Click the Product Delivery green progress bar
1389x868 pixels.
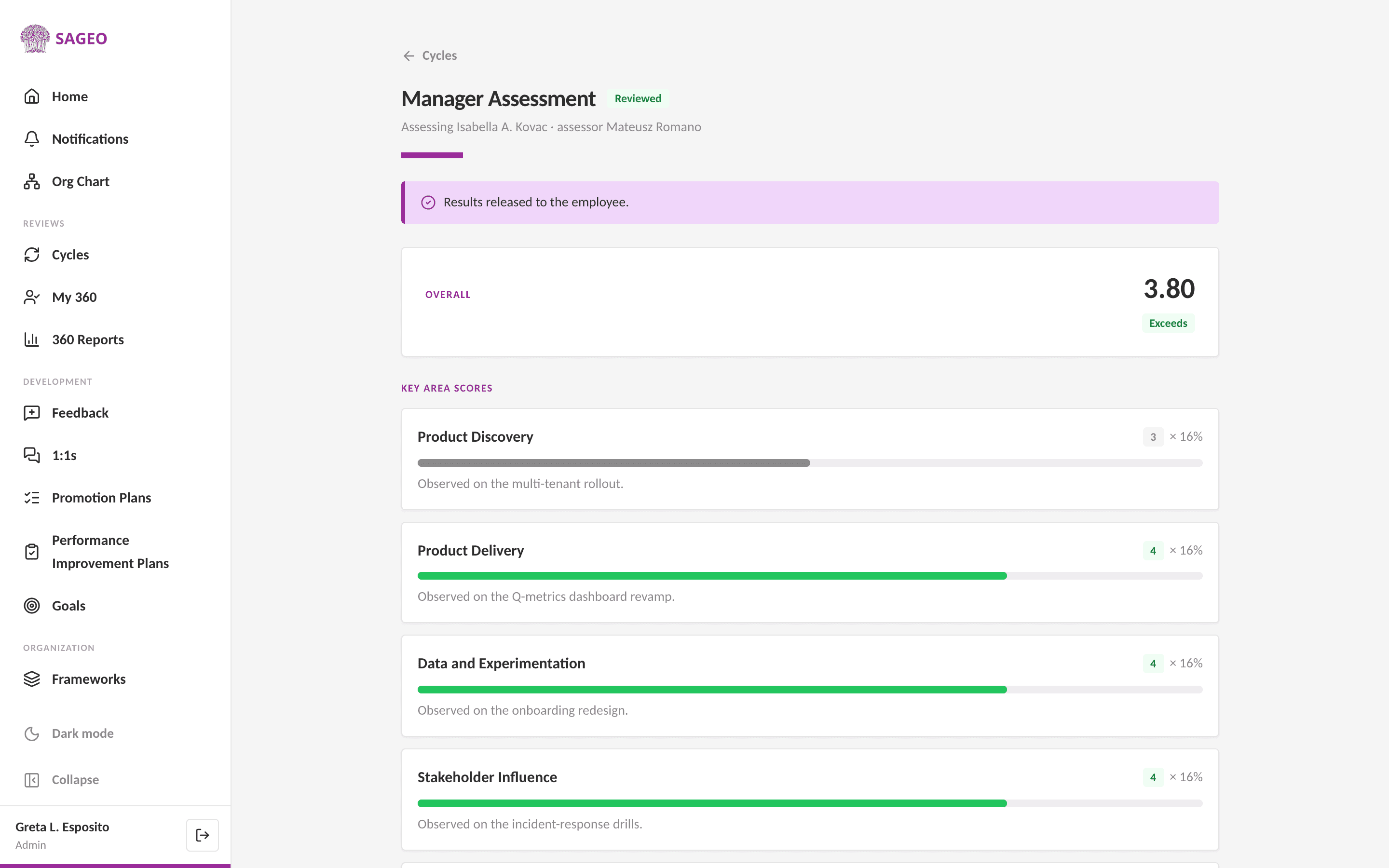810,576
